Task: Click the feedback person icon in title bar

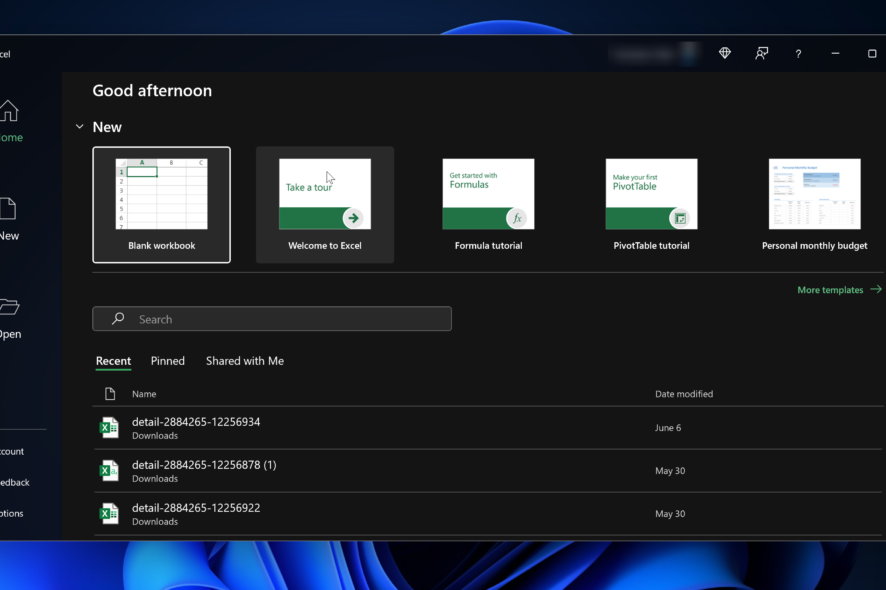Action: coord(761,53)
